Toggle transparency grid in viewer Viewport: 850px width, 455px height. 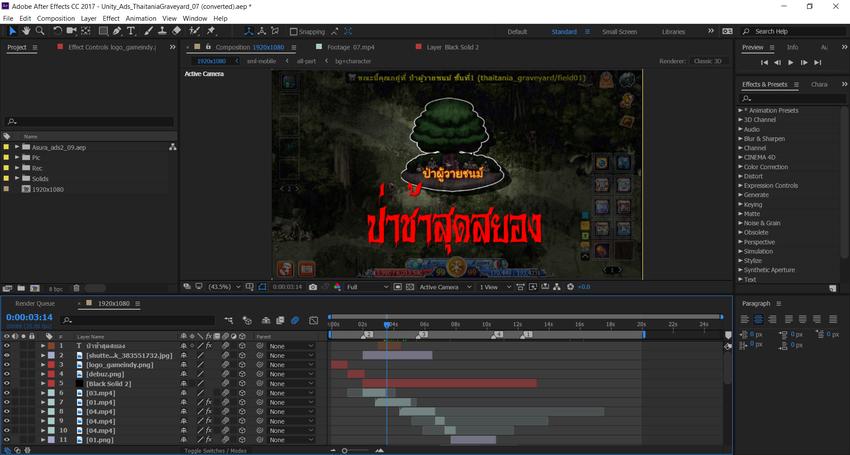pos(410,287)
